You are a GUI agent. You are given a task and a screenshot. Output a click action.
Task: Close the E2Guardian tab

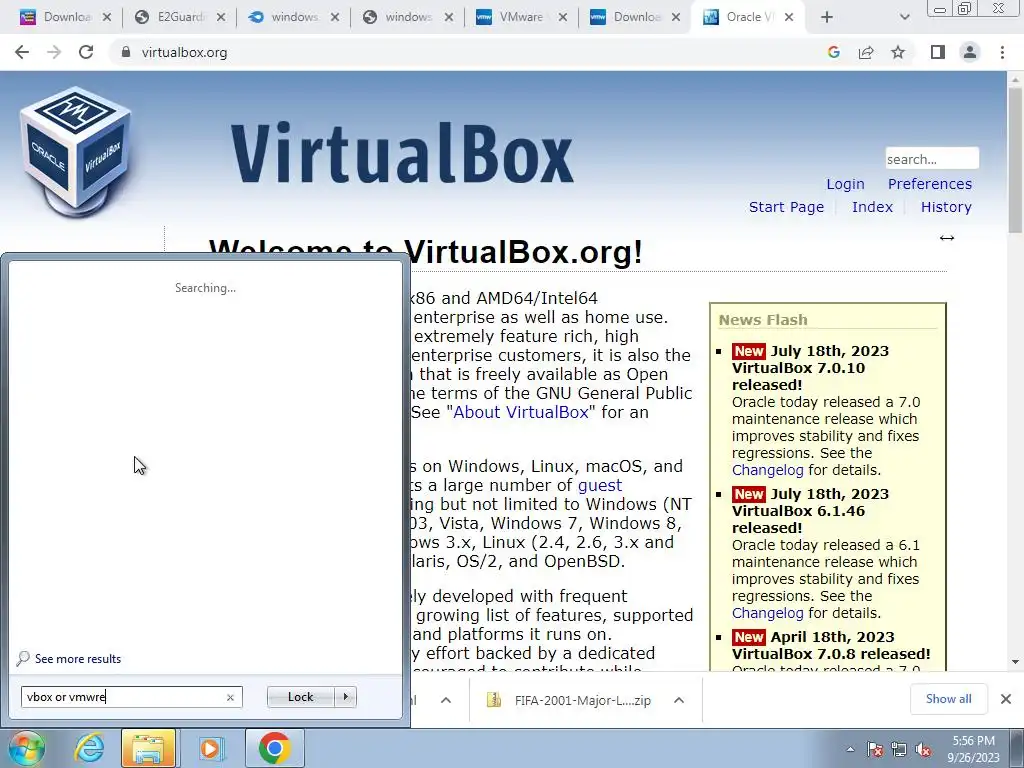(221, 18)
